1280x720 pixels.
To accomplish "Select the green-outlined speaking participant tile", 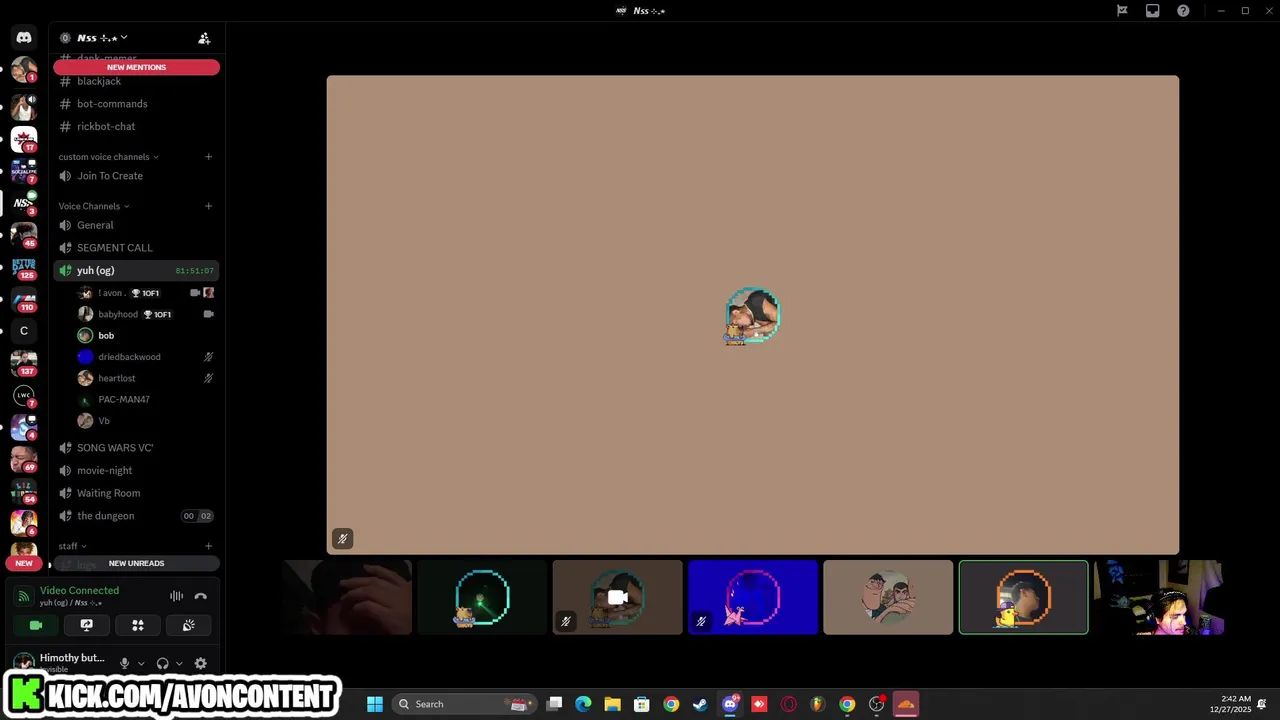I will [x=1023, y=597].
